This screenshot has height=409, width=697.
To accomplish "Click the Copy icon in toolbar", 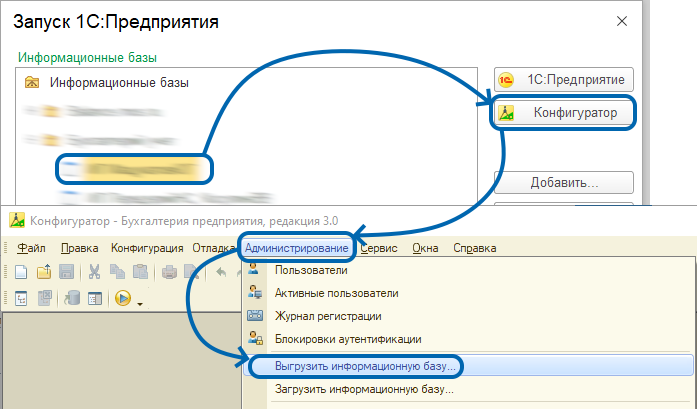I will (117, 272).
